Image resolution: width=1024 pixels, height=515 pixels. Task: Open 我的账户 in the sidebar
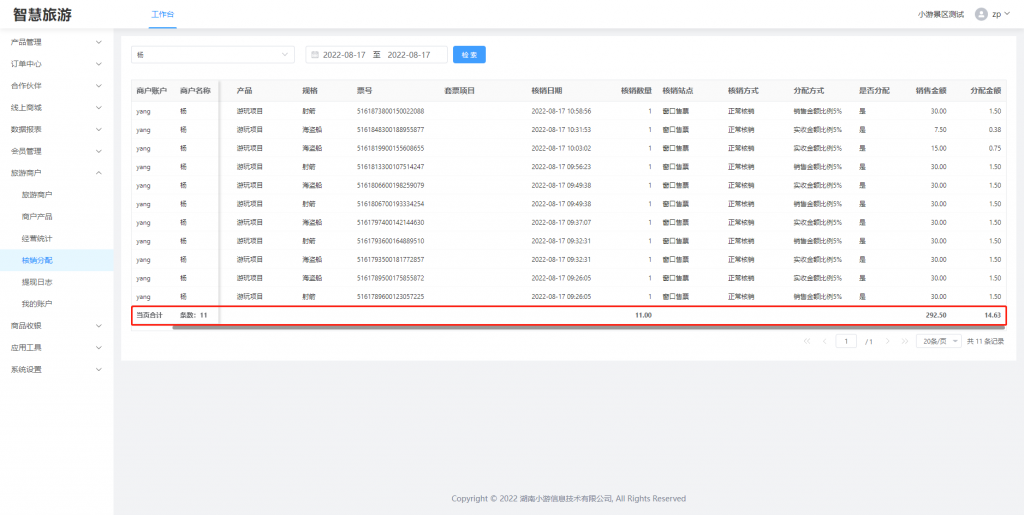(37, 303)
